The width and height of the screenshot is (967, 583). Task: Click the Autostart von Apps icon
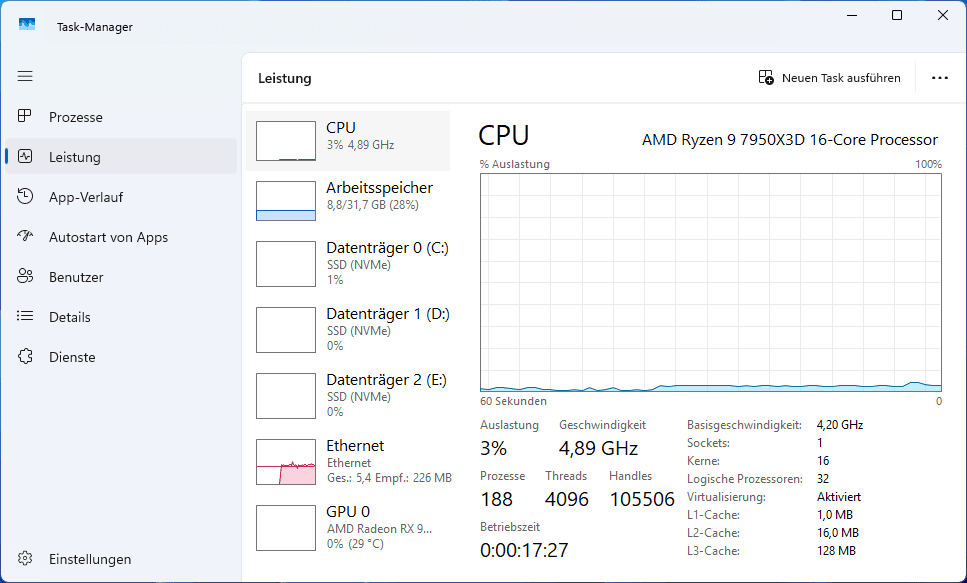pyautogui.click(x=26, y=237)
